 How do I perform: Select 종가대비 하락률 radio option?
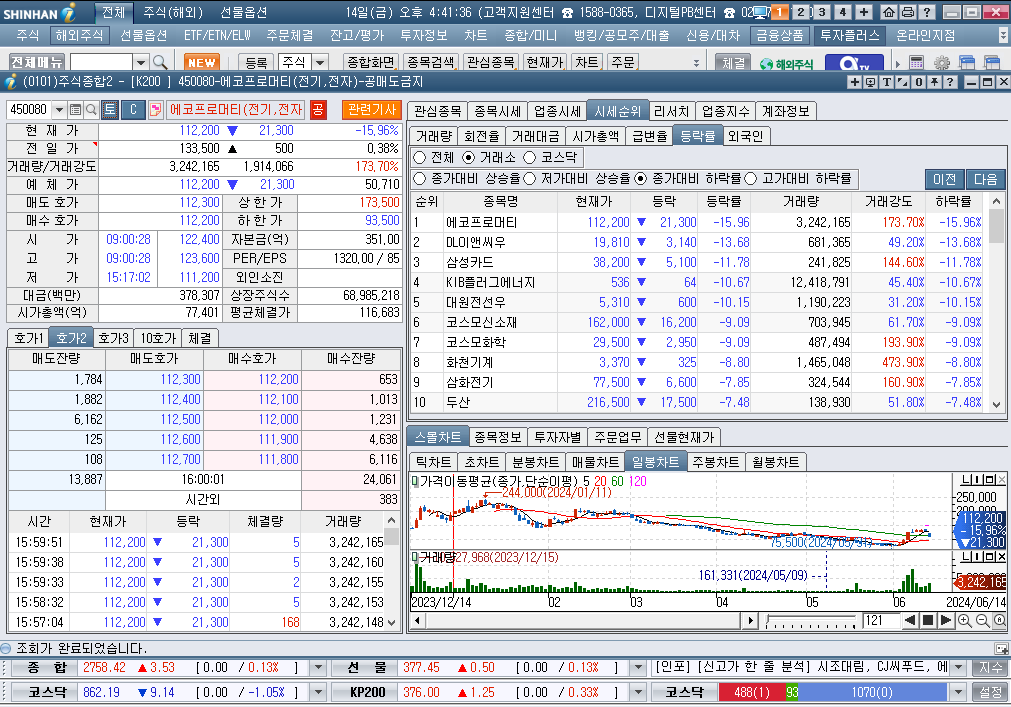pyautogui.click(x=640, y=178)
